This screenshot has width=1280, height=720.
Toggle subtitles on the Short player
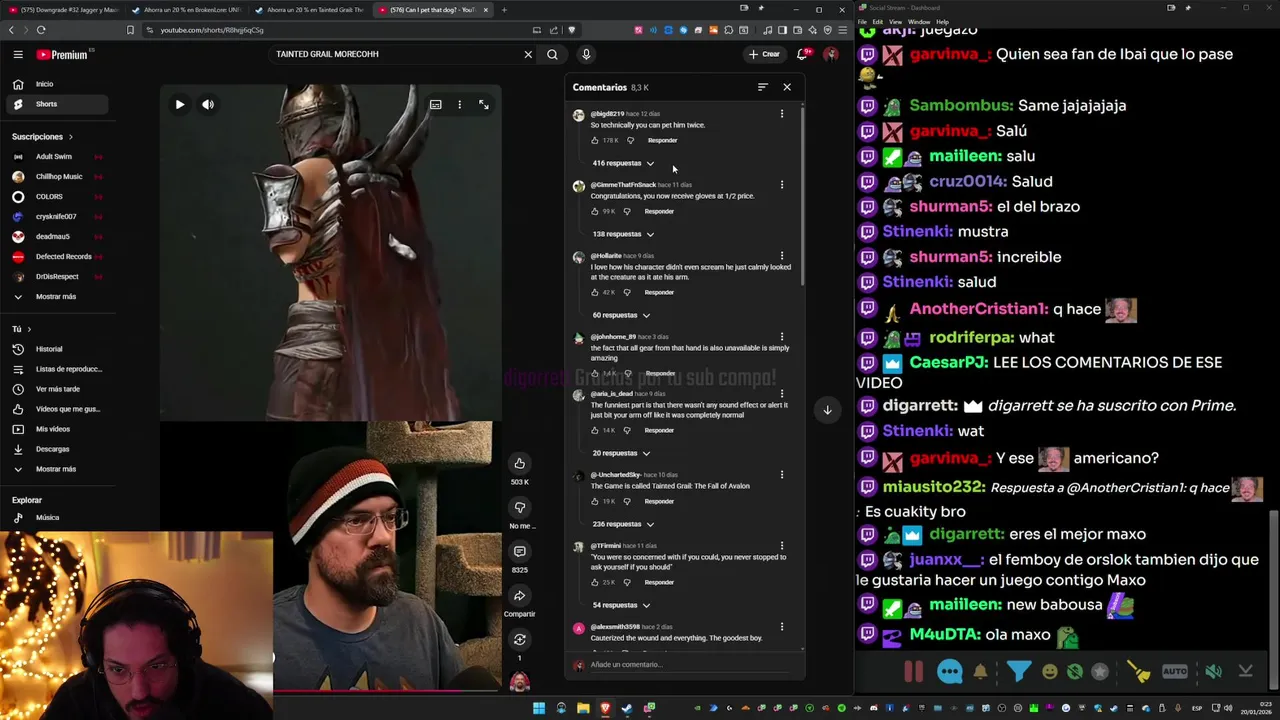pyautogui.click(x=436, y=104)
